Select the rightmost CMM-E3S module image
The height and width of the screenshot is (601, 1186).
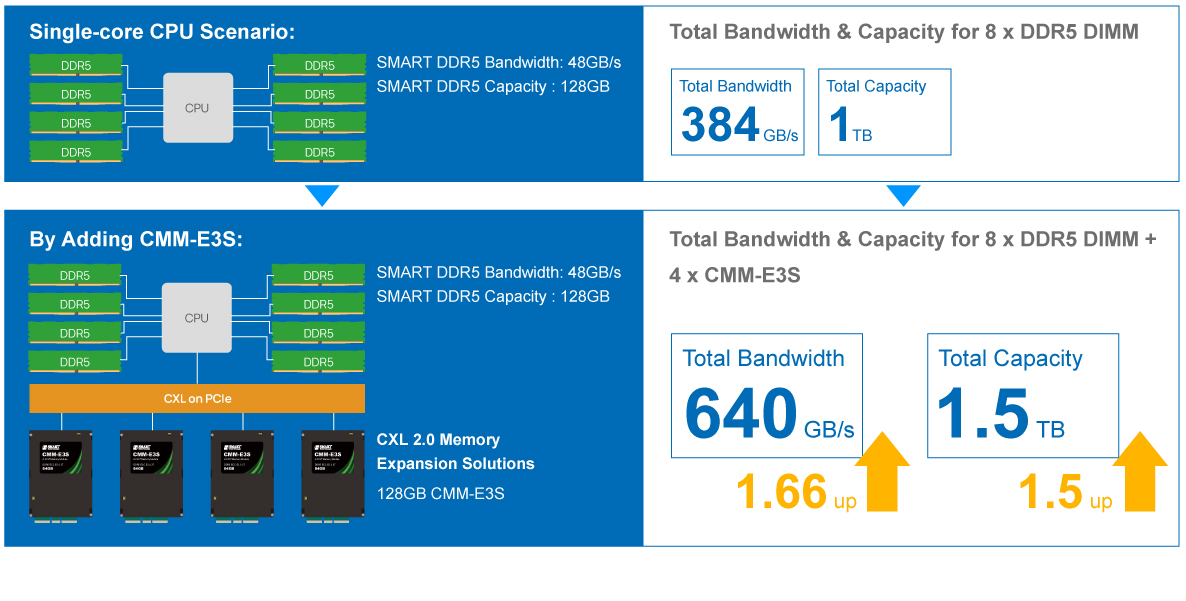333,476
